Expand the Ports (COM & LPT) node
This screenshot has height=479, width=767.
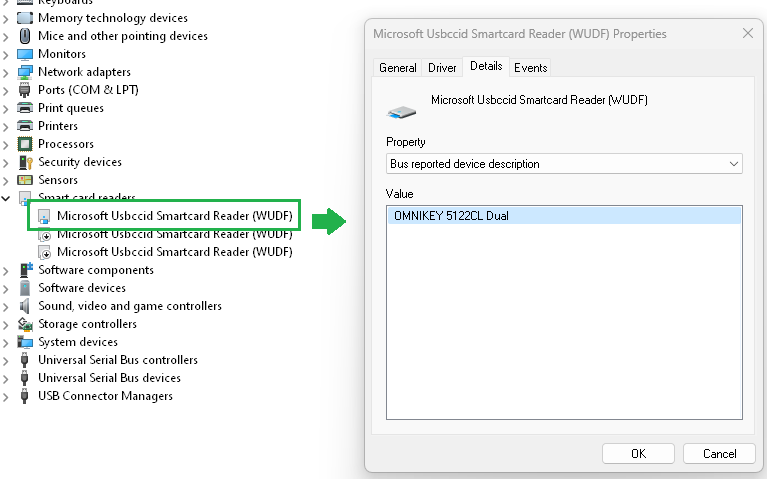tap(8, 90)
